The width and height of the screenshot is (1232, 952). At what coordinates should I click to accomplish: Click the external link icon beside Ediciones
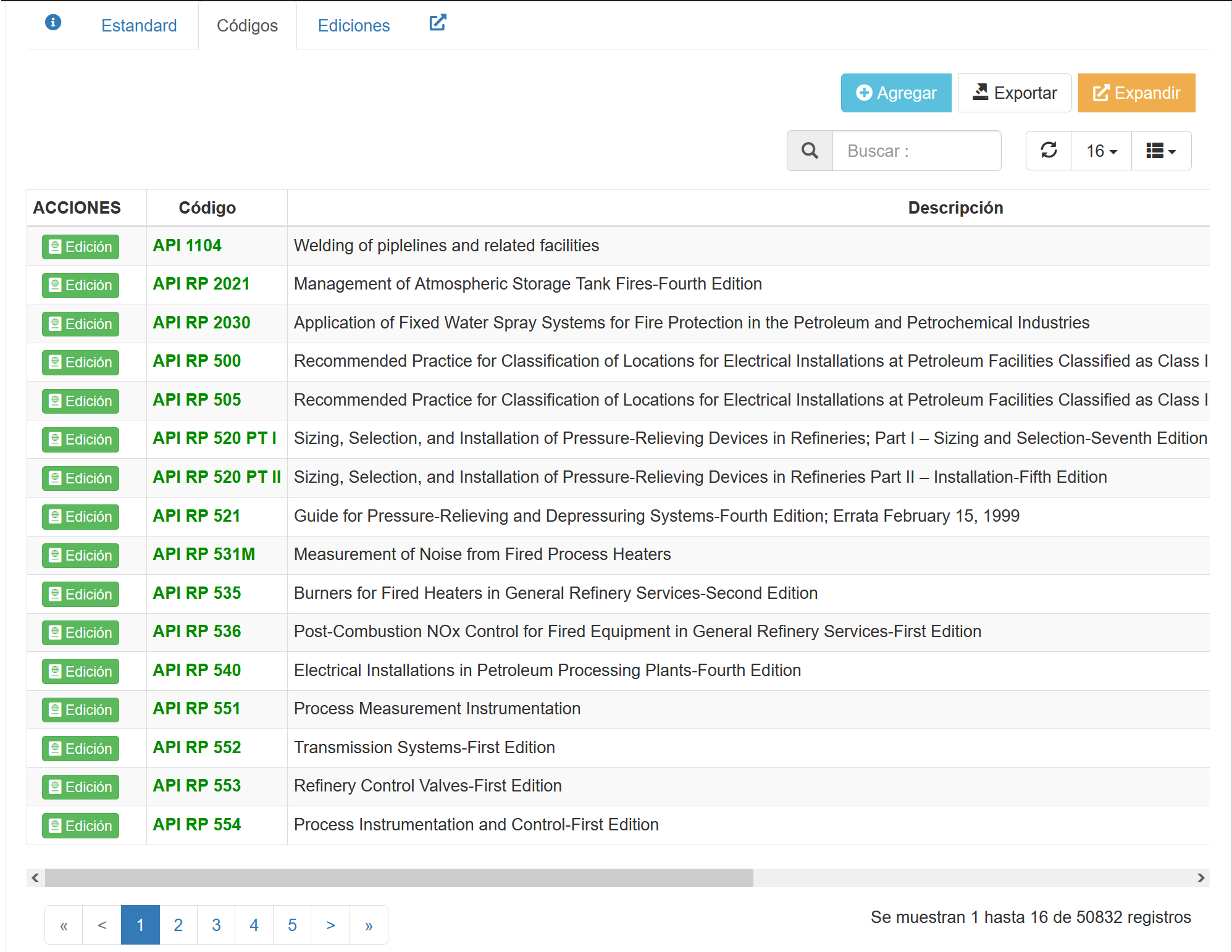tap(437, 23)
